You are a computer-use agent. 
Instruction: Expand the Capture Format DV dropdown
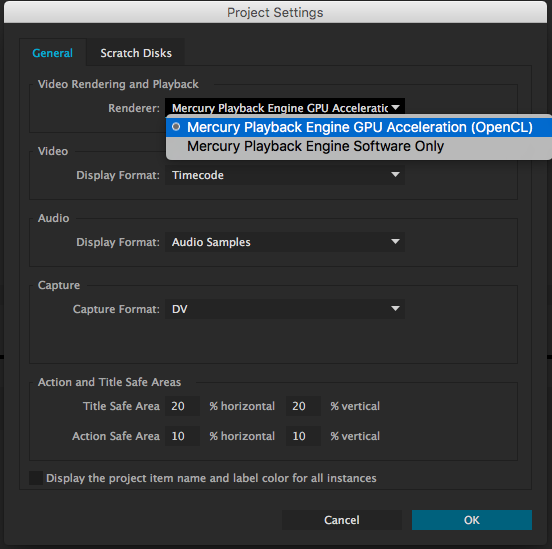click(x=285, y=309)
